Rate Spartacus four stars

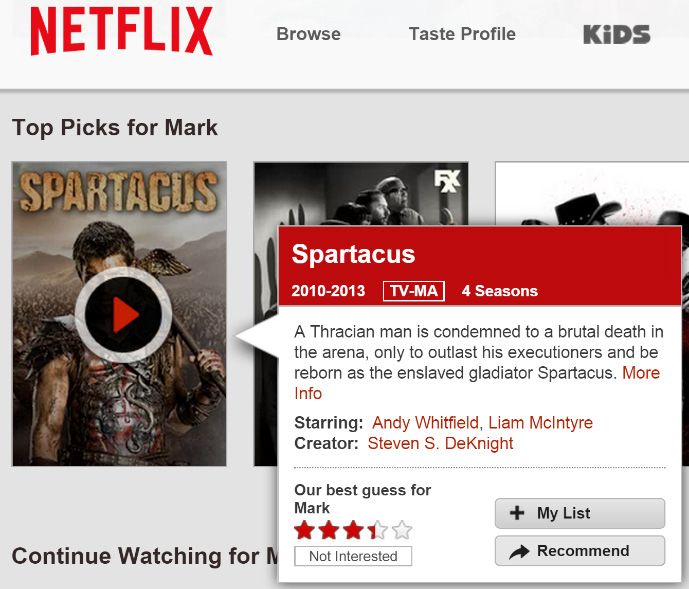378,530
